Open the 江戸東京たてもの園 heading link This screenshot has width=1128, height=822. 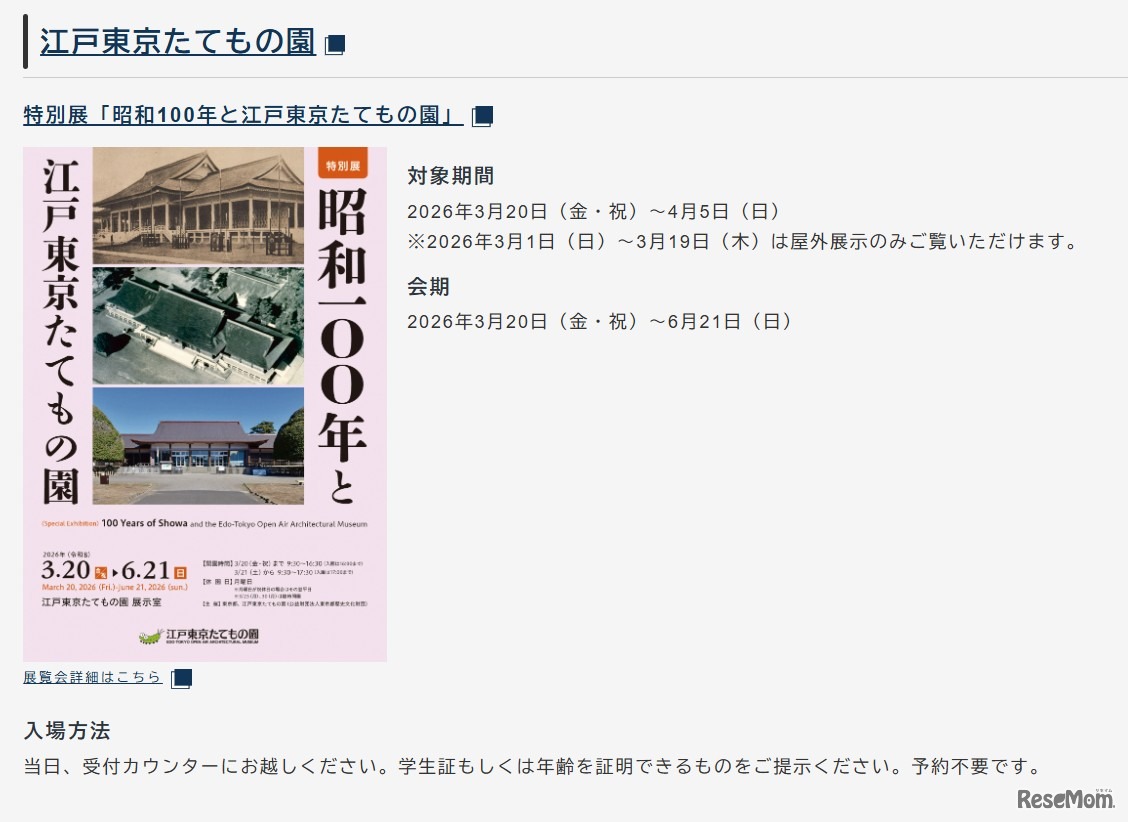(x=175, y=43)
